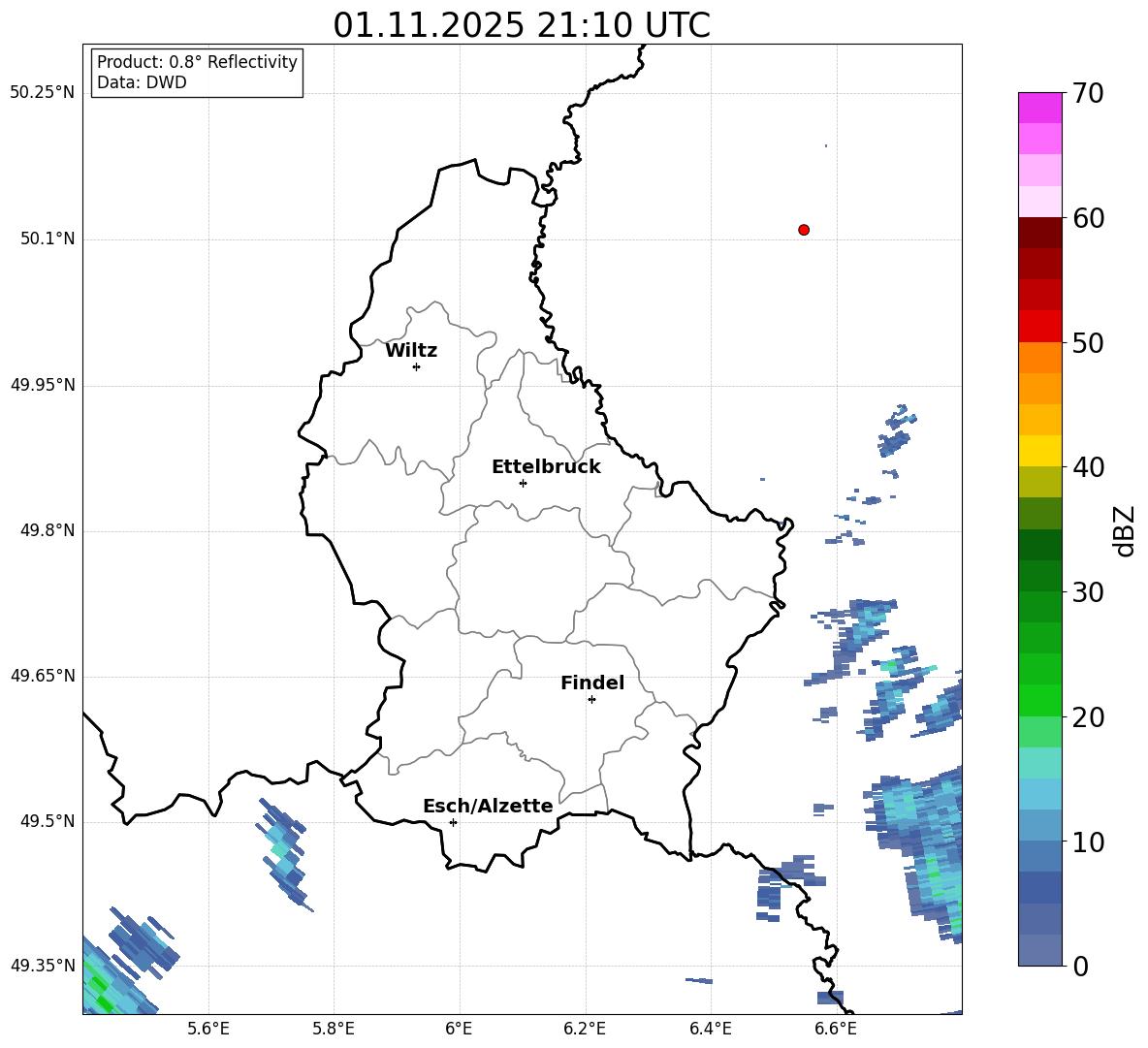Viewport: 1148px width, 1048px height.
Task: Click the yellow 40 dBZ colorbar segment
Action: coord(1039,451)
